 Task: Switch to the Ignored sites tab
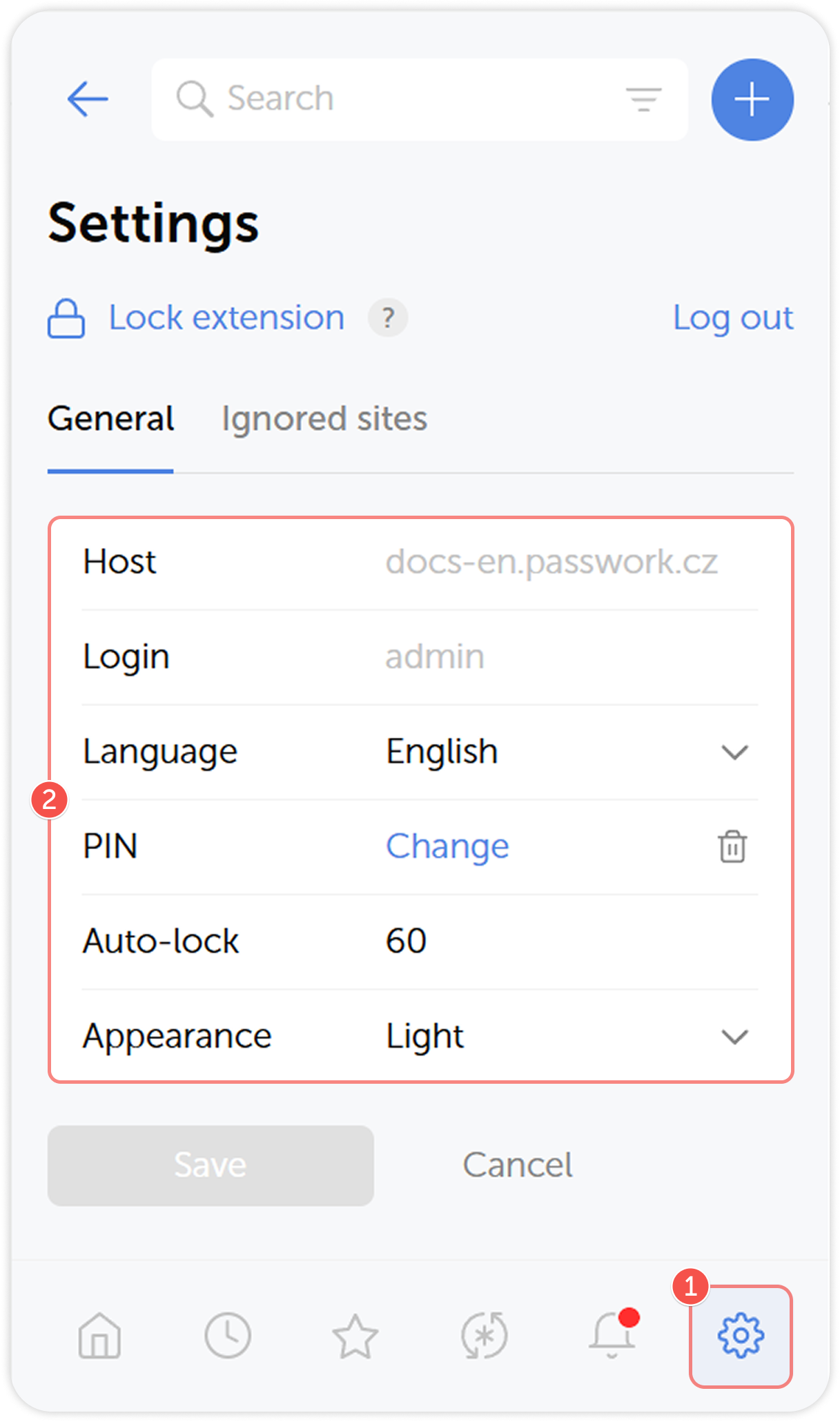(x=324, y=418)
